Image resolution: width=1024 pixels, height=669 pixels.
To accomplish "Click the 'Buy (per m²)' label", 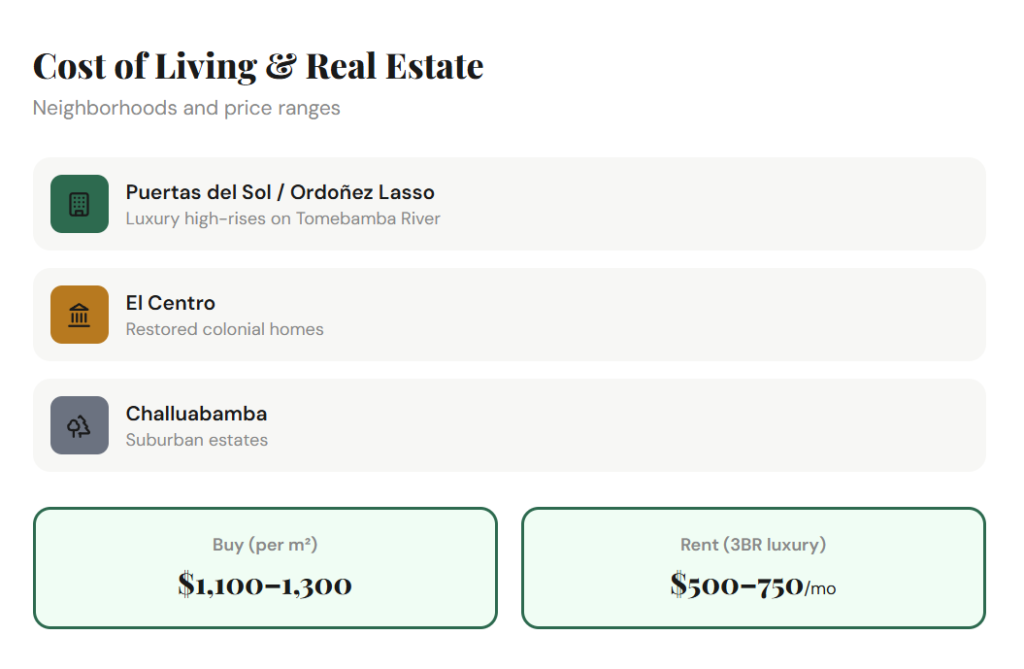I will point(265,545).
